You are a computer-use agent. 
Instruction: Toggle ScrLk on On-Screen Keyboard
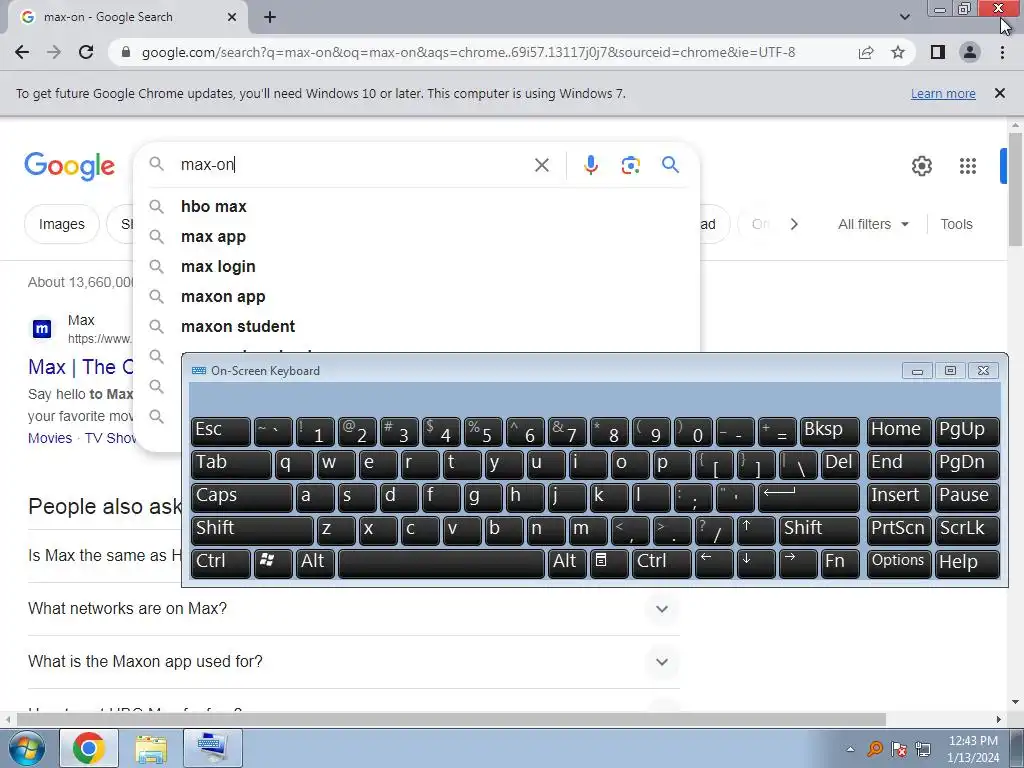967,530
